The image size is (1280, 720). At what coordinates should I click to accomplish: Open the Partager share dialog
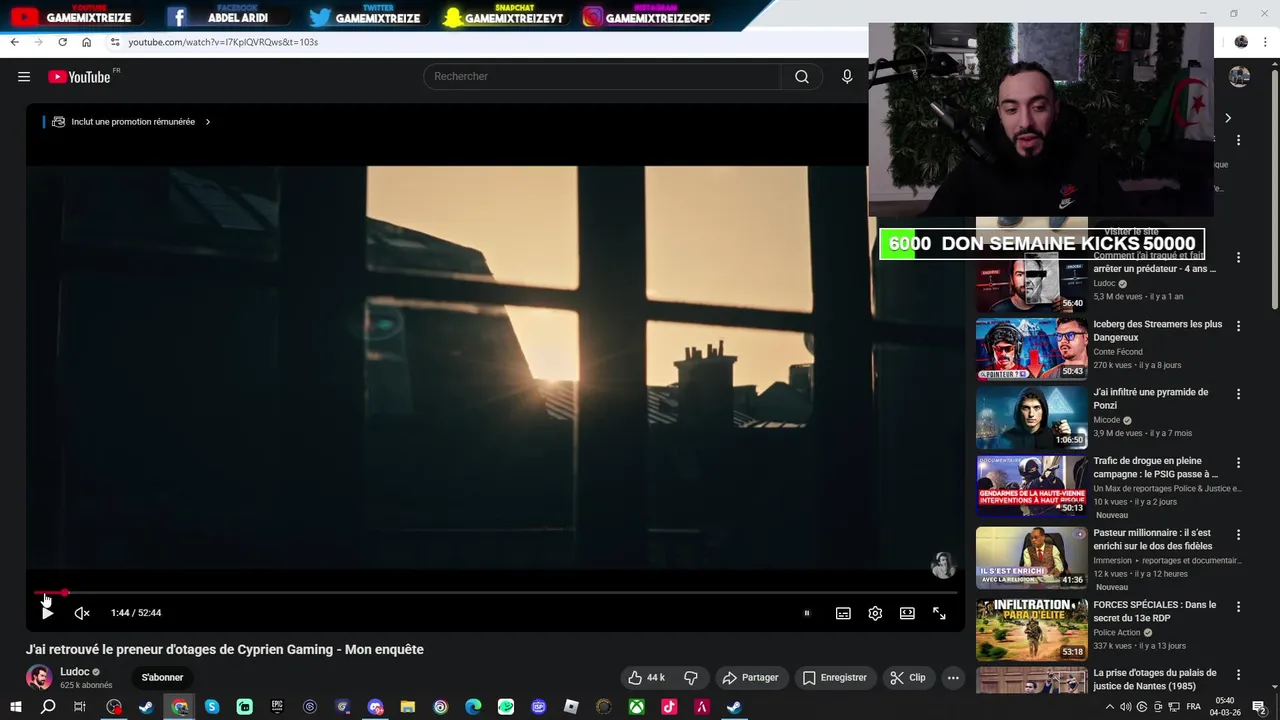pyautogui.click(x=750, y=677)
